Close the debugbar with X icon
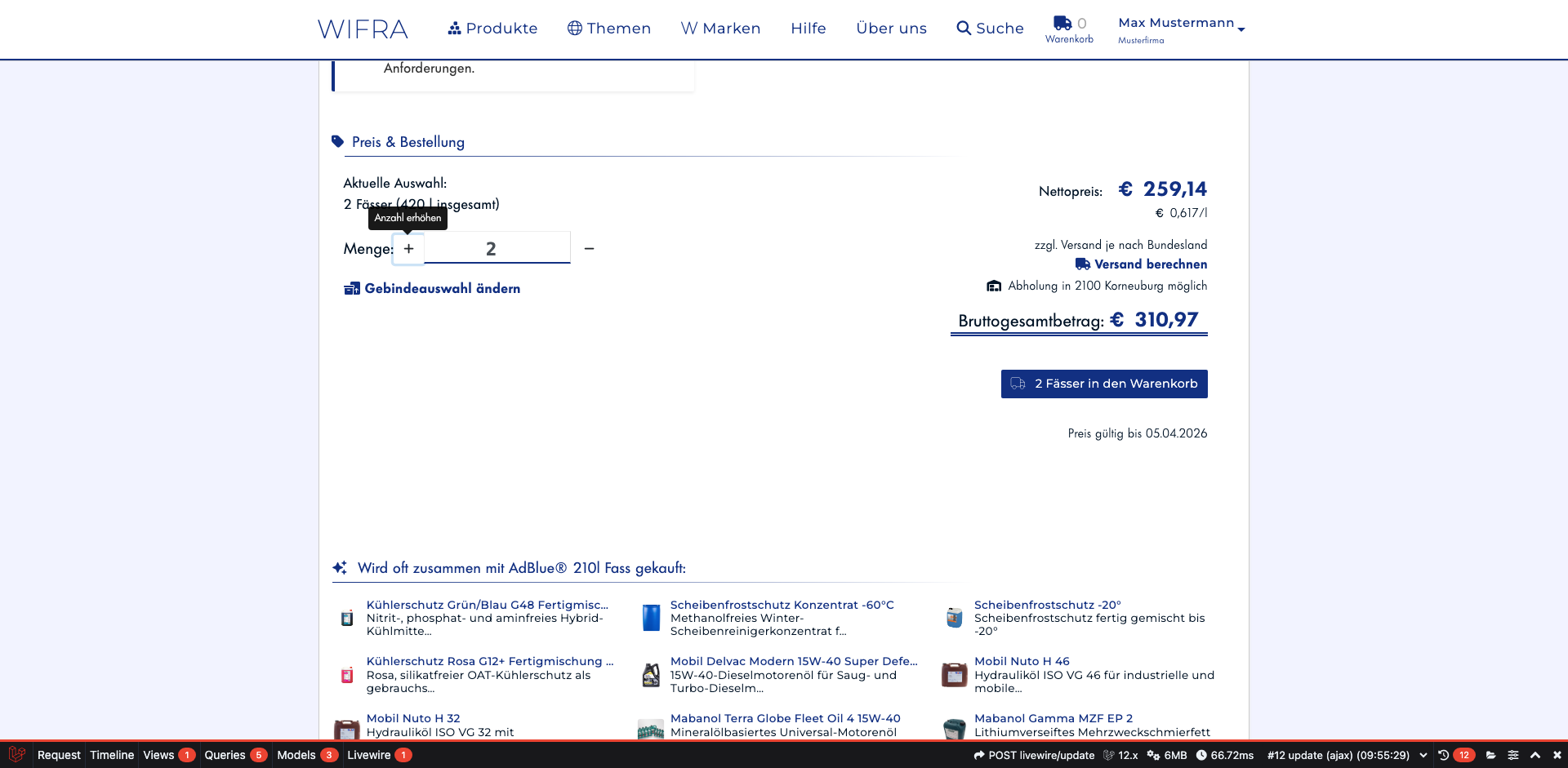This screenshot has width=1568, height=768. click(1557, 755)
